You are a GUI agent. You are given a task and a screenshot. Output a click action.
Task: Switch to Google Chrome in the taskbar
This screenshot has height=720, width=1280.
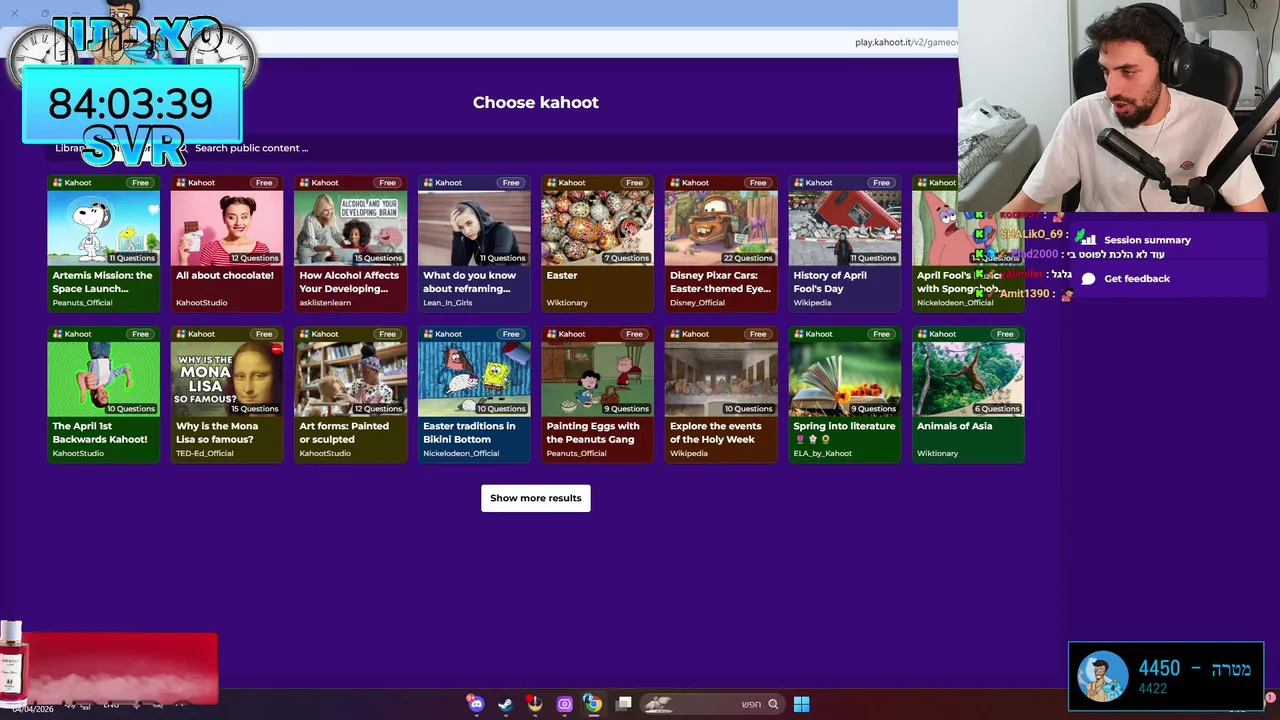click(593, 704)
